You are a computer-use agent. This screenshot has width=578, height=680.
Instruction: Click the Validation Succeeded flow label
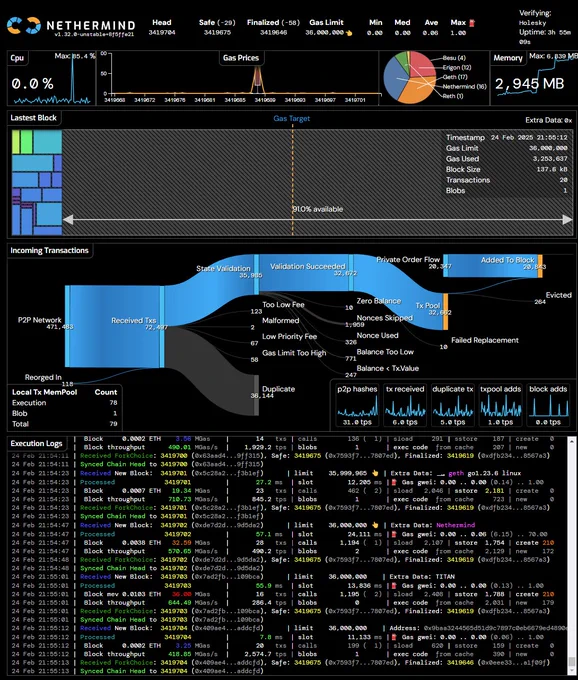tap(307, 266)
